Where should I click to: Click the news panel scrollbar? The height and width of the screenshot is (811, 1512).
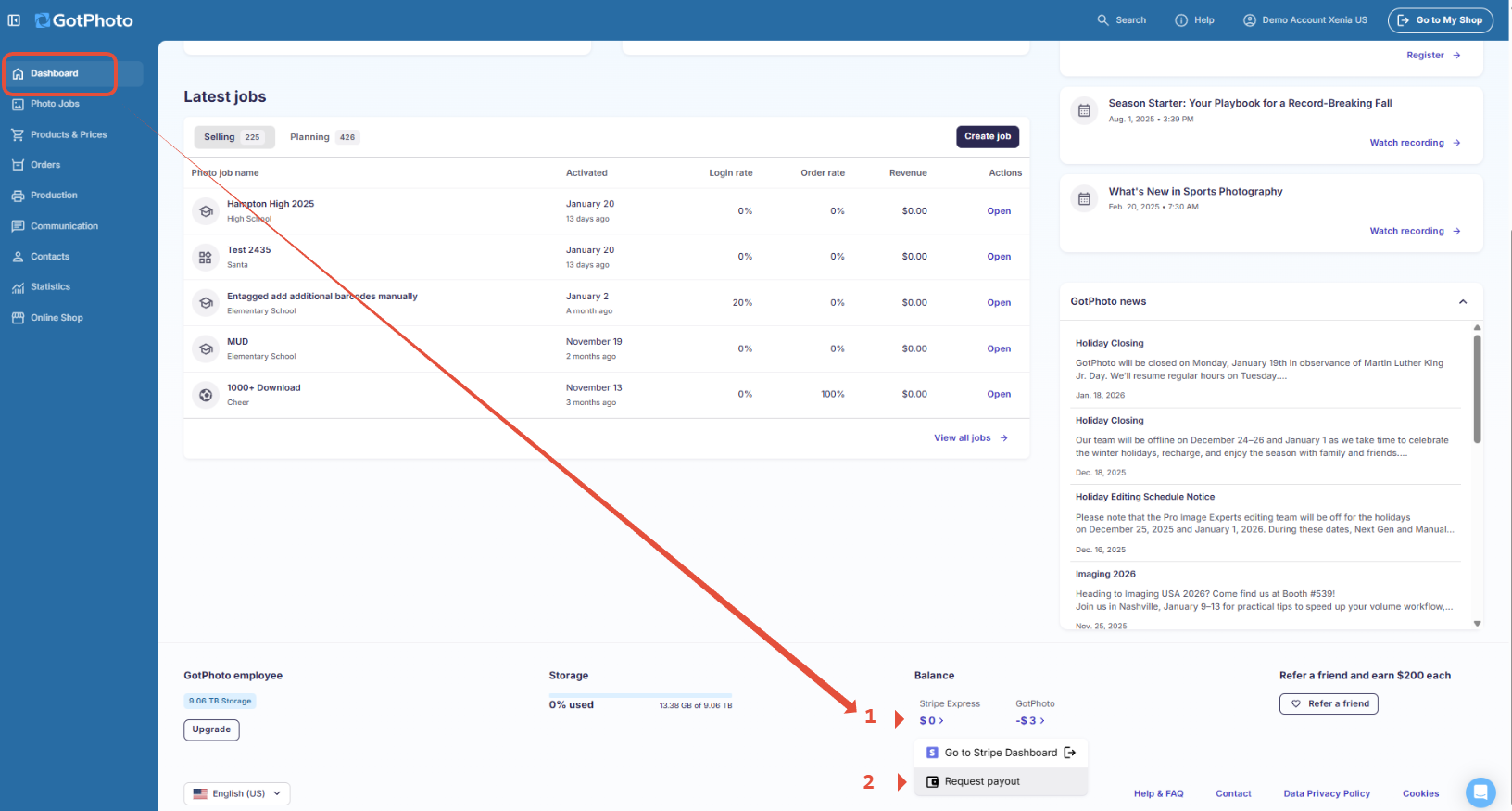click(x=1477, y=389)
